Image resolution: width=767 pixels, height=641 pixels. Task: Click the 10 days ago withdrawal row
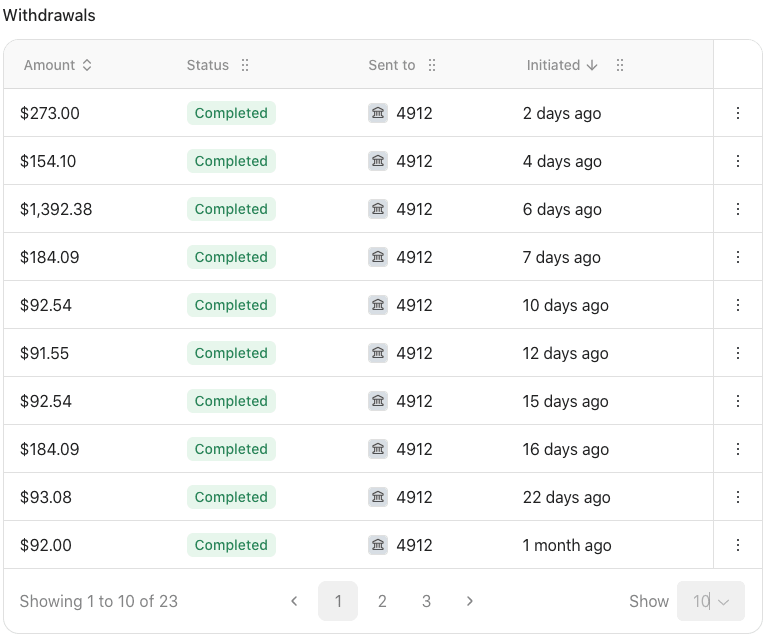point(565,305)
